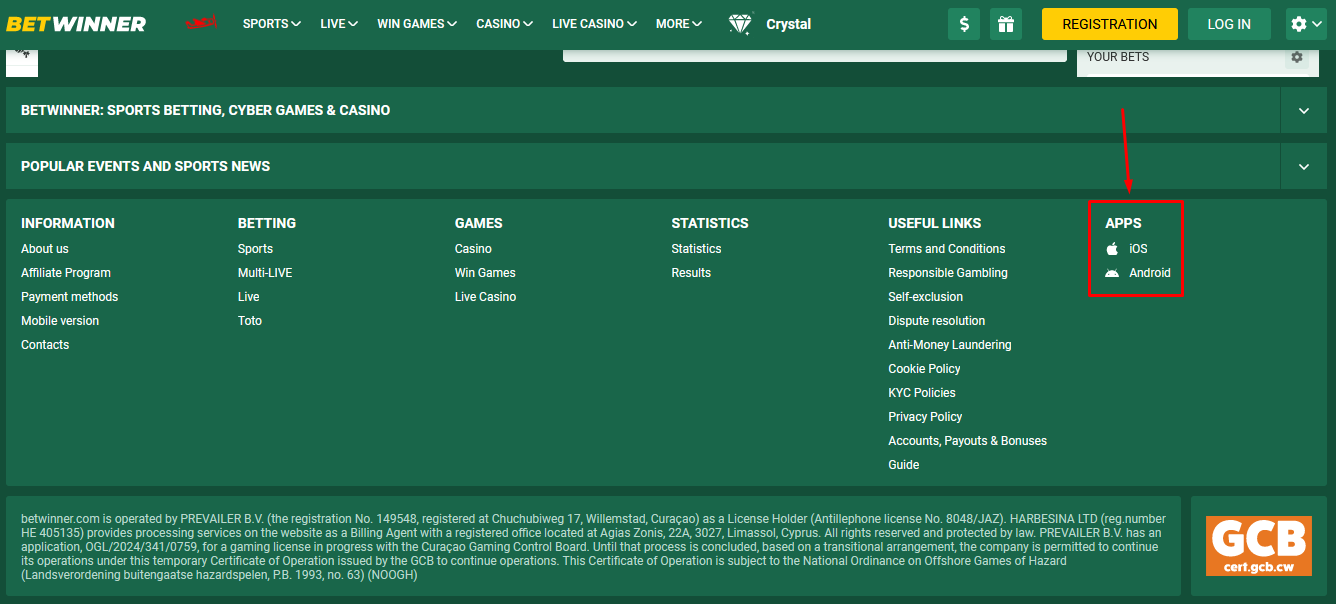Open Casino under Games column

point(473,249)
